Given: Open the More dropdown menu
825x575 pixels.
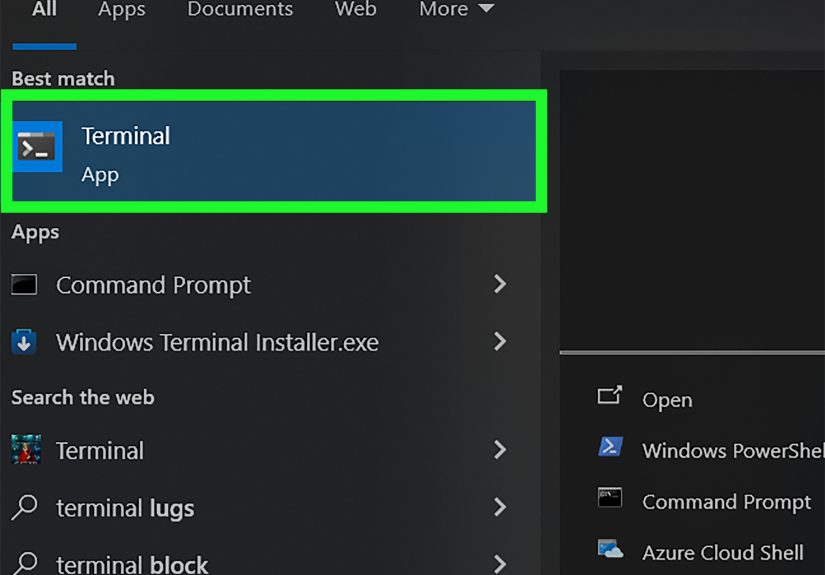Looking at the screenshot, I should click(x=456, y=9).
